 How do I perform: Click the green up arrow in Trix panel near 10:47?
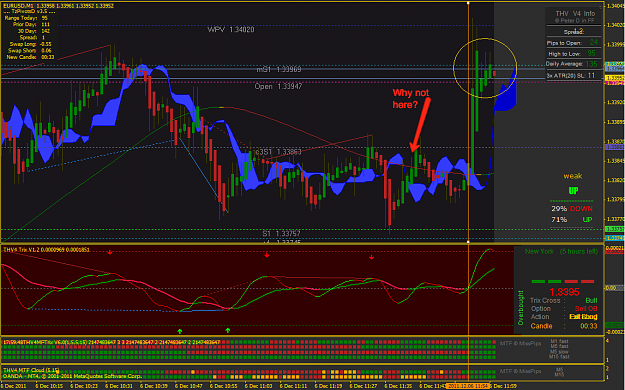pyautogui.click(x=180, y=331)
